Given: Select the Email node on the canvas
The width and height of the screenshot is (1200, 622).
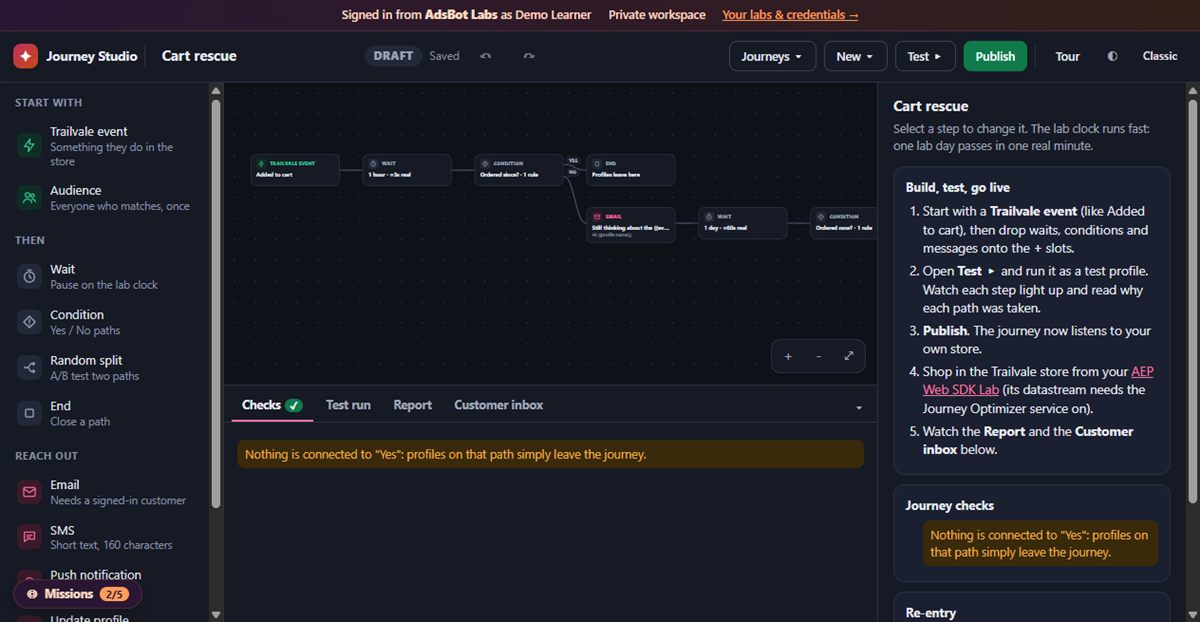Looking at the screenshot, I should click(x=631, y=225).
